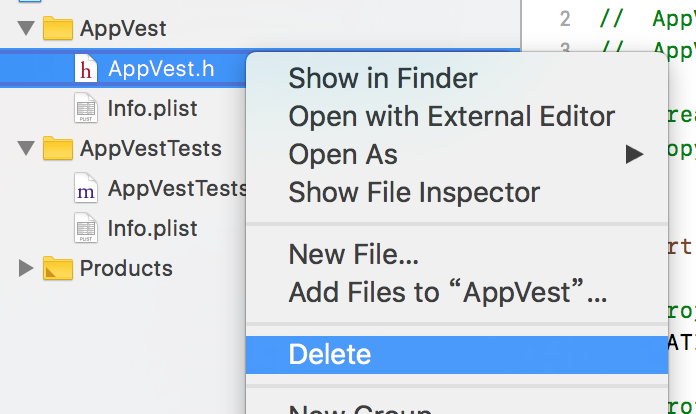
Task: Open the Open As submenu arrow
Action: [x=634, y=154]
